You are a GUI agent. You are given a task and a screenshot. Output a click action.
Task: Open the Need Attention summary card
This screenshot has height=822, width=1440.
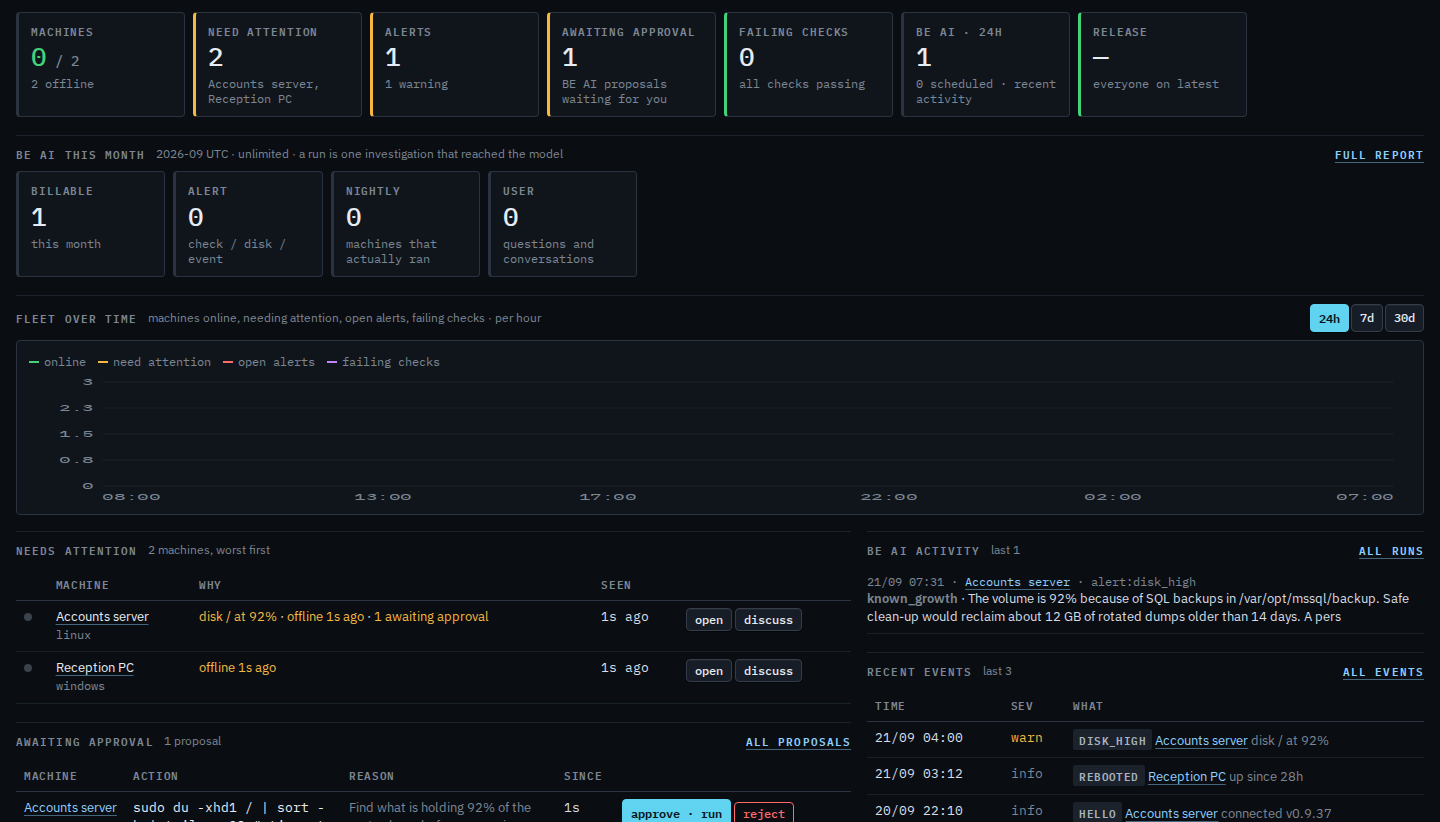(x=277, y=64)
